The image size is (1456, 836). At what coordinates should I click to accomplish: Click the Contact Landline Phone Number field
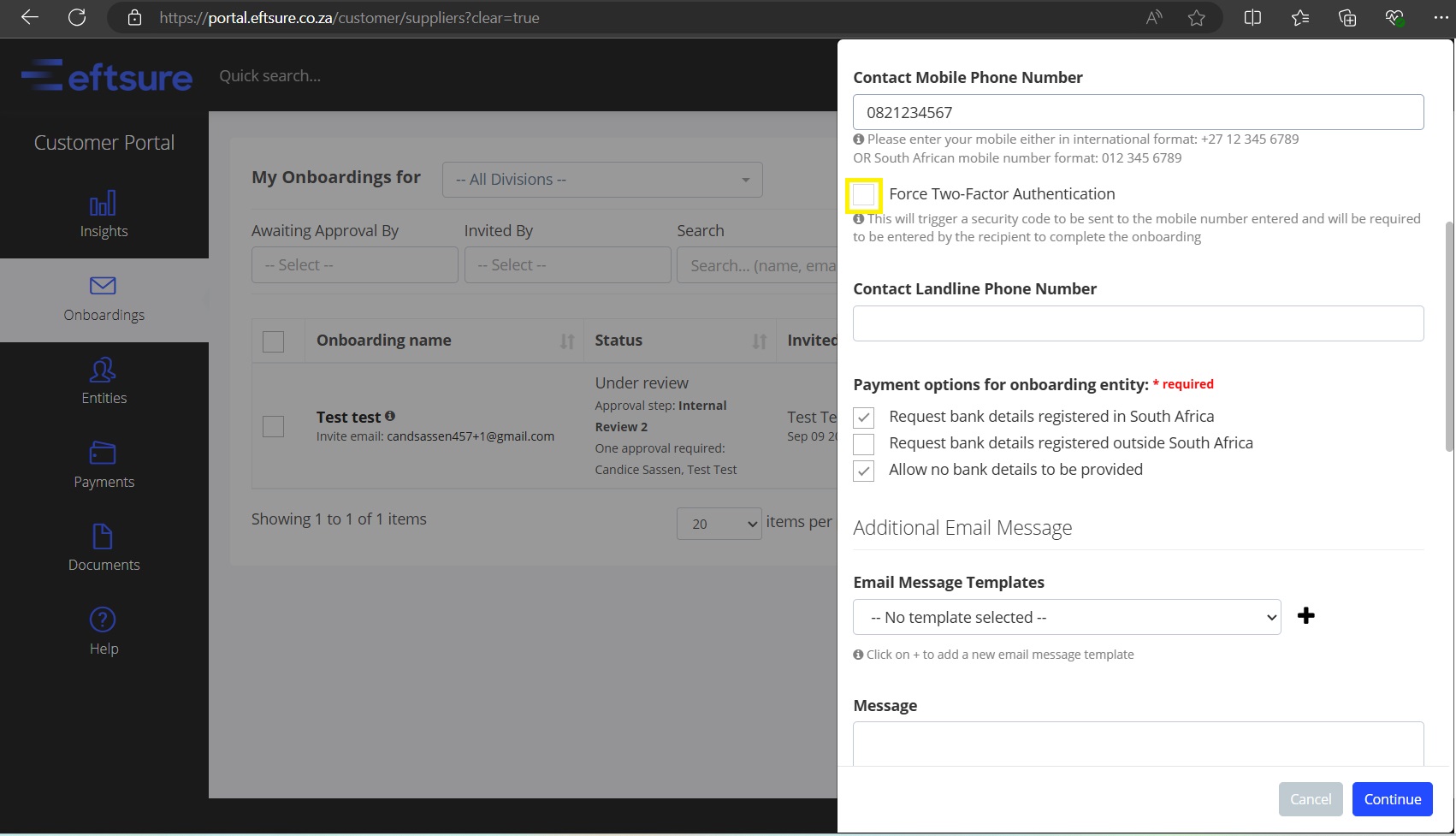(x=1138, y=323)
